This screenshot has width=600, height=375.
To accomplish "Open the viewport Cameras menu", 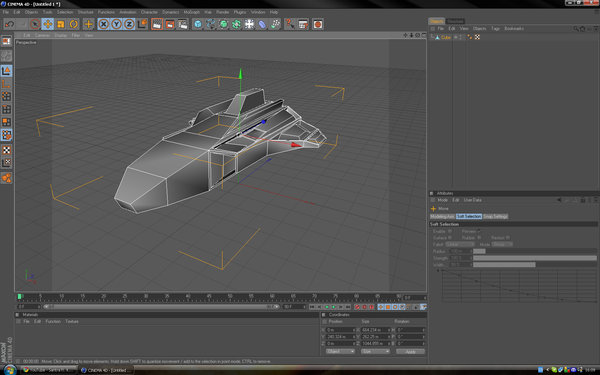I will coord(43,35).
